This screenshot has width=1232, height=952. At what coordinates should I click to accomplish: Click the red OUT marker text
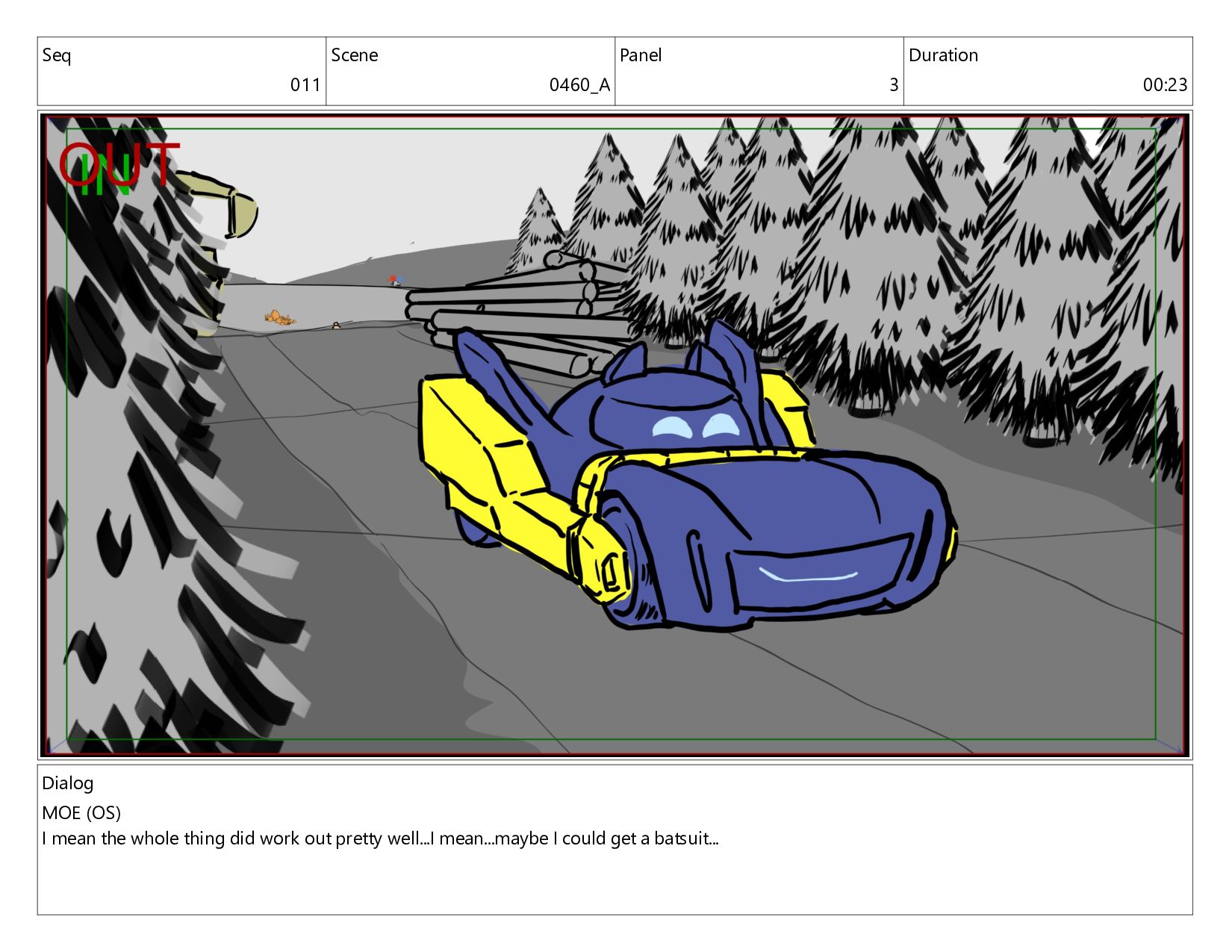click(119, 164)
